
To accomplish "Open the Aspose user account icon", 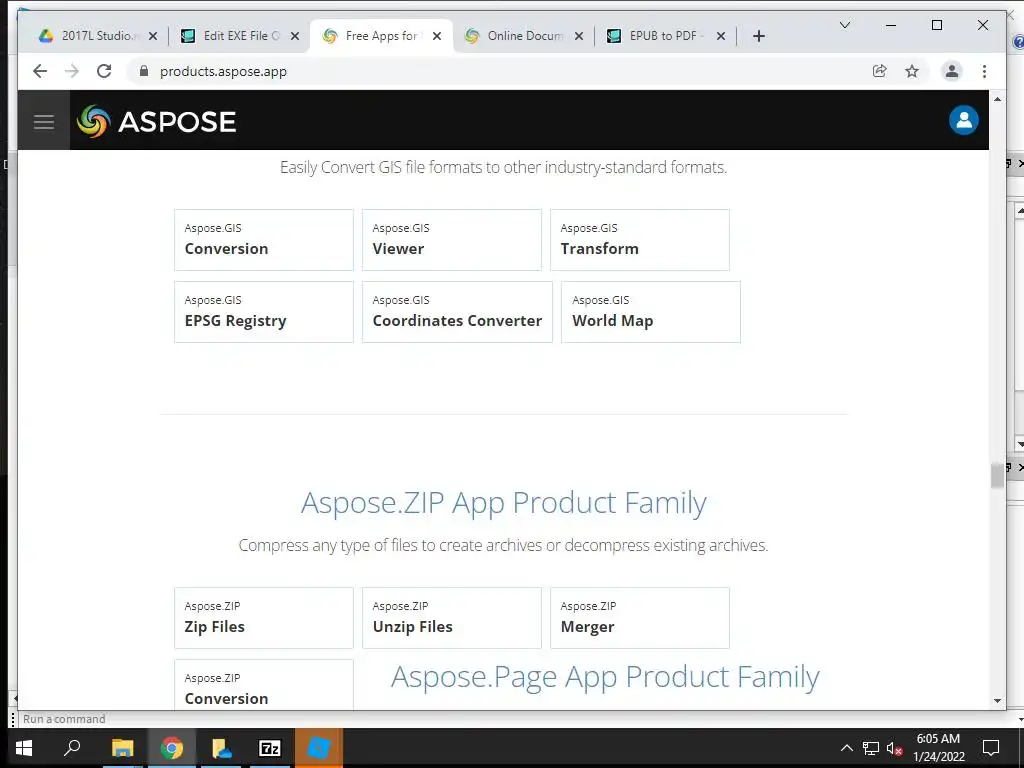I will (x=963, y=120).
